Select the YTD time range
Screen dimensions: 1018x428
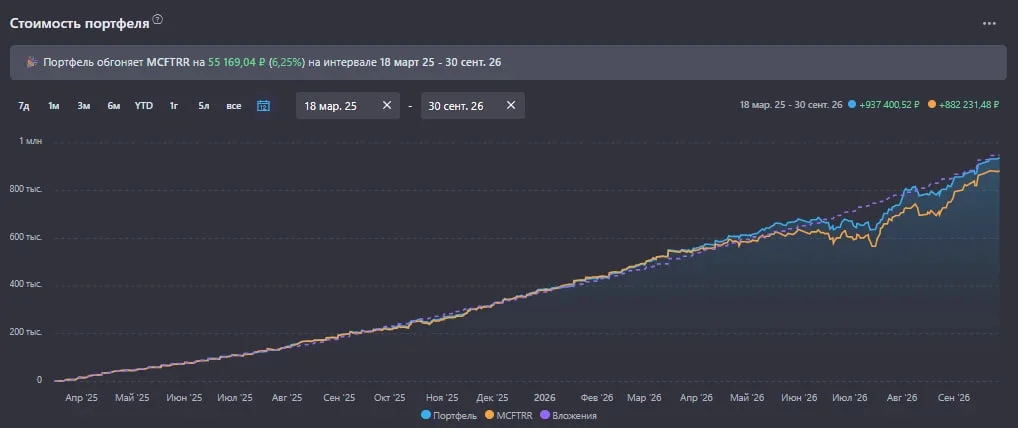(143, 106)
